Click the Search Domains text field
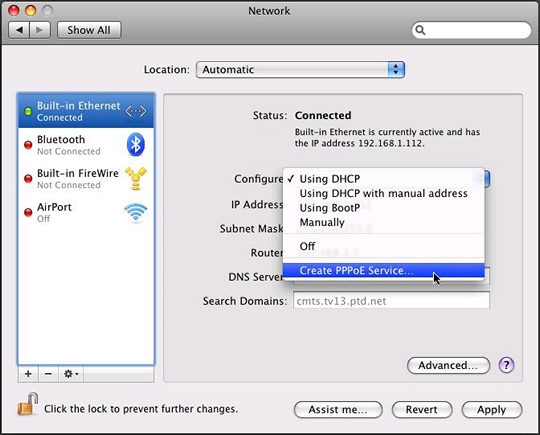 (x=391, y=301)
